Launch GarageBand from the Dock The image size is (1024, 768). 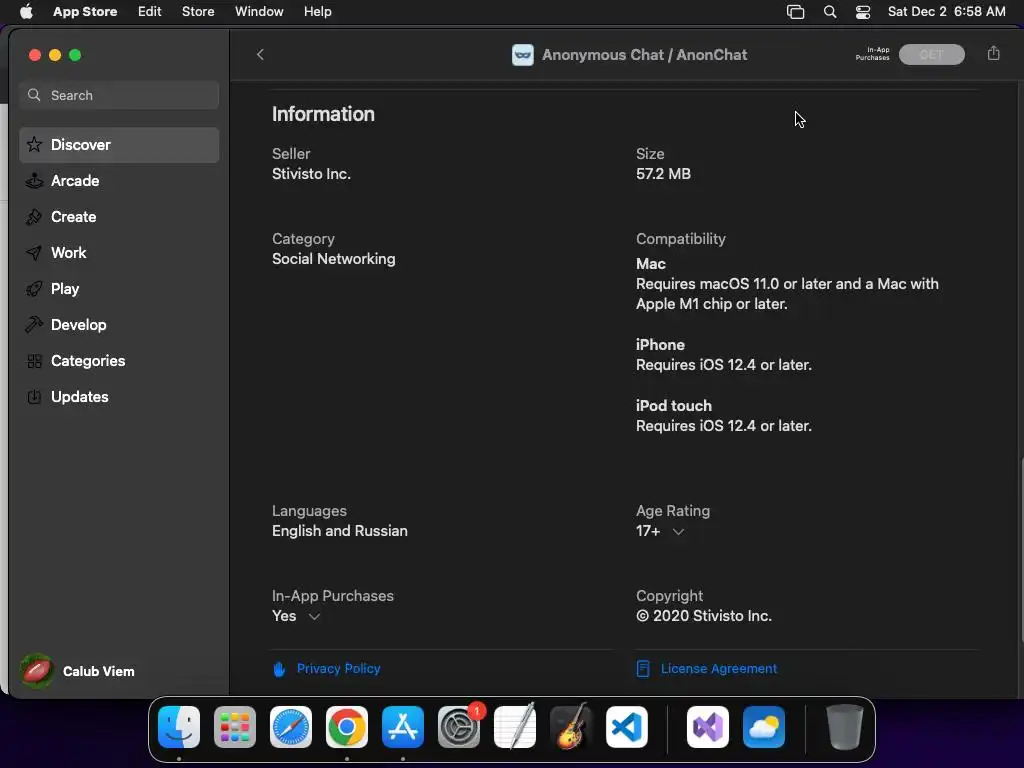(571, 726)
